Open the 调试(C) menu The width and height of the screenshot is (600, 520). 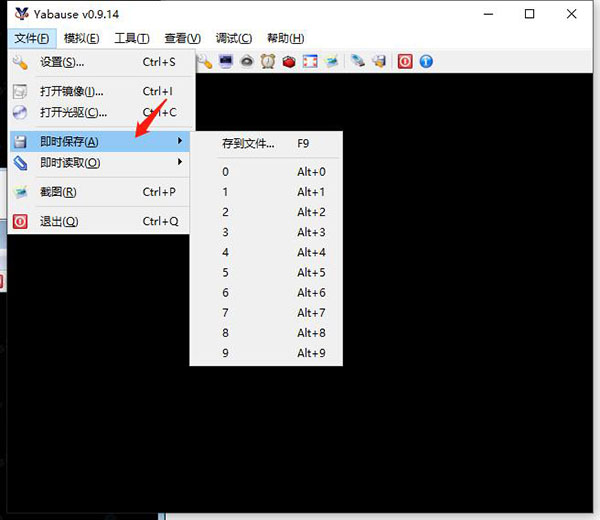234,38
